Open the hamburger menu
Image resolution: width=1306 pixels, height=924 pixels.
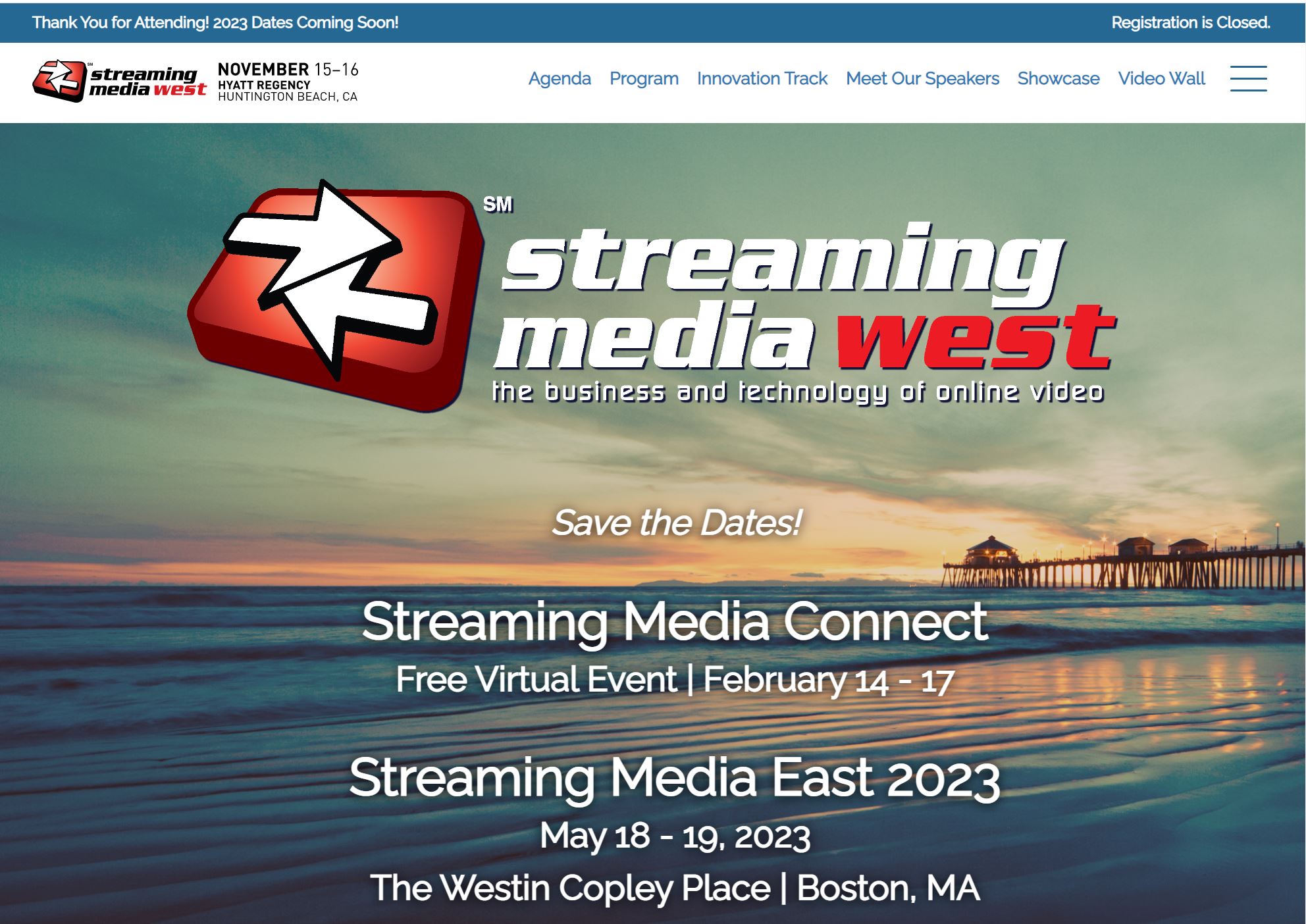tap(1249, 78)
